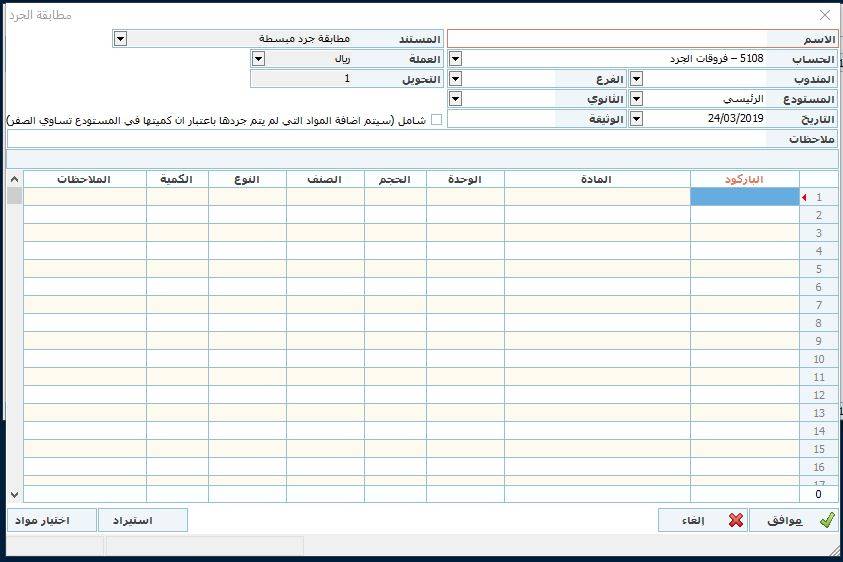The height and width of the screenshot is (562, 843).
Task: Click the استيراد import button
Action: pyautogui.click(x=143, y=520)
